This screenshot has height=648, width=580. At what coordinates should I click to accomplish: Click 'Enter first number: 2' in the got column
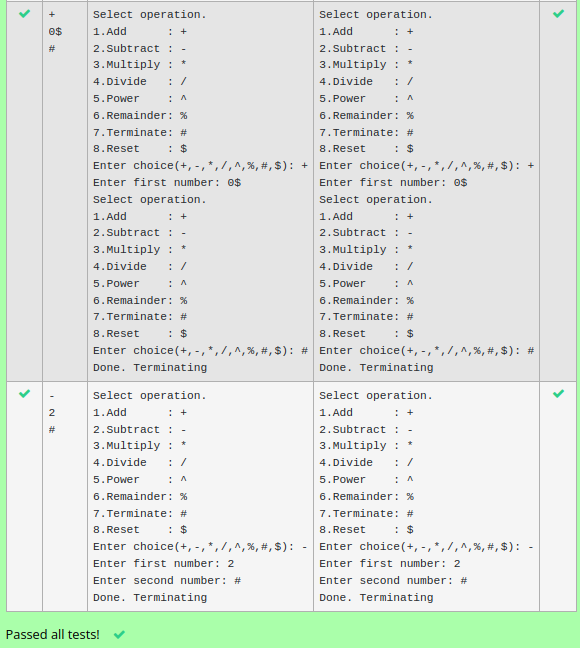[x=390, y=564]
